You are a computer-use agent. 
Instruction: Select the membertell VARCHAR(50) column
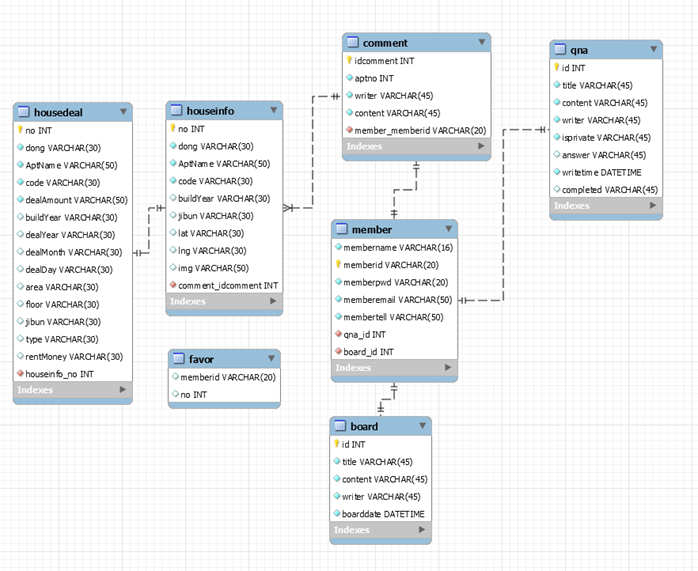point(394,317)
